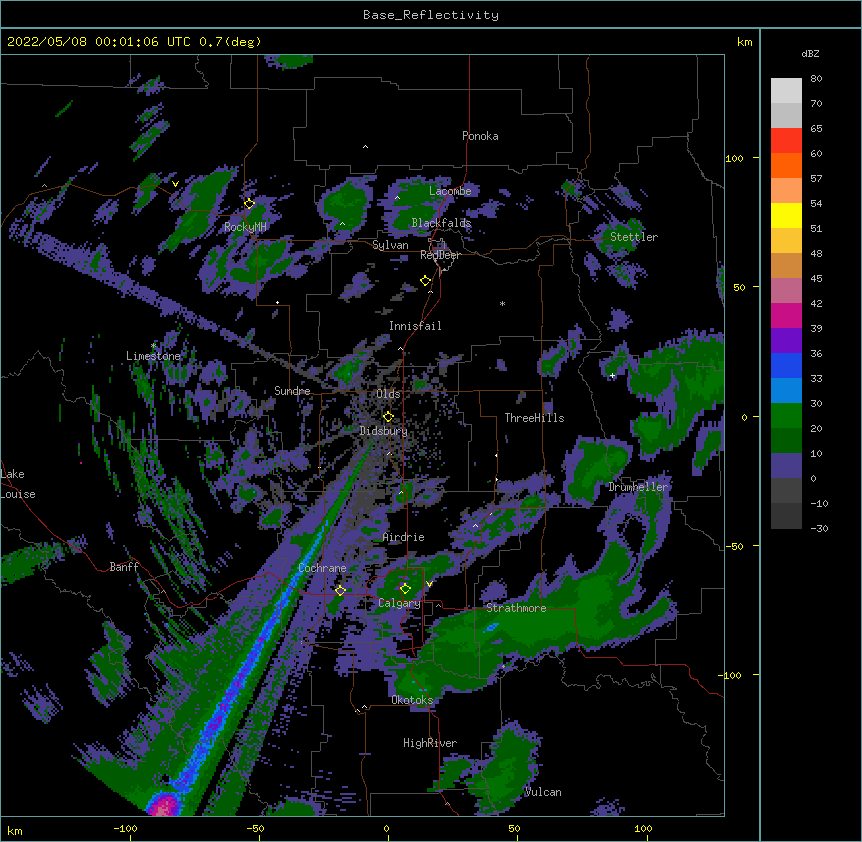Select the blue 33-36 dBZ legend swatch
The height and width of the screenshot is (842, 862).
point(786,365)
